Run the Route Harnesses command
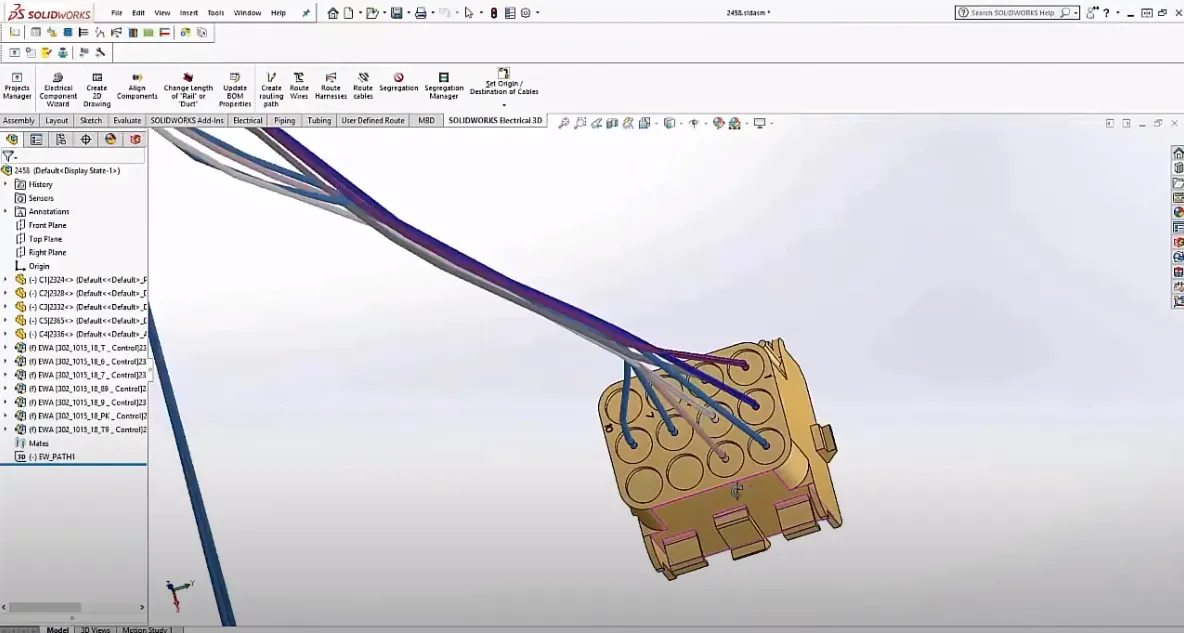 coord(331,86)
